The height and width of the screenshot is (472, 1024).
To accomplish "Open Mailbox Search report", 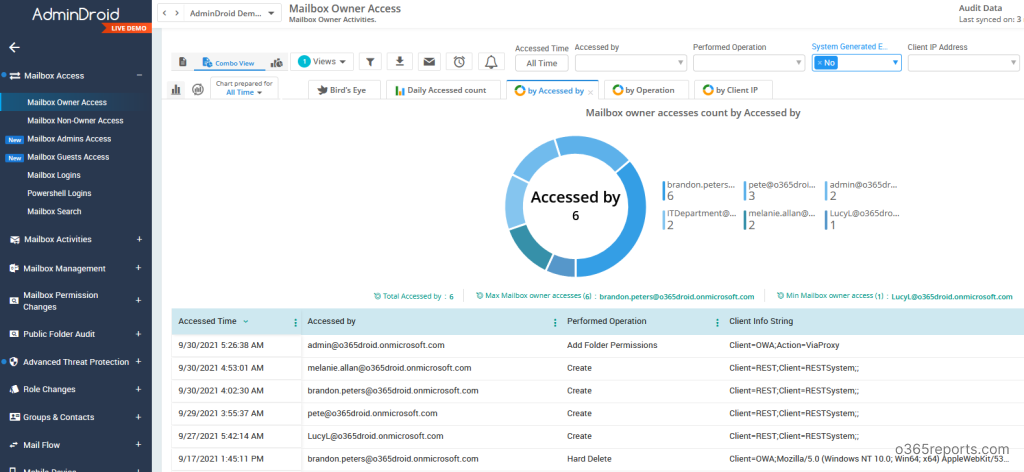I will click(54, 212).
